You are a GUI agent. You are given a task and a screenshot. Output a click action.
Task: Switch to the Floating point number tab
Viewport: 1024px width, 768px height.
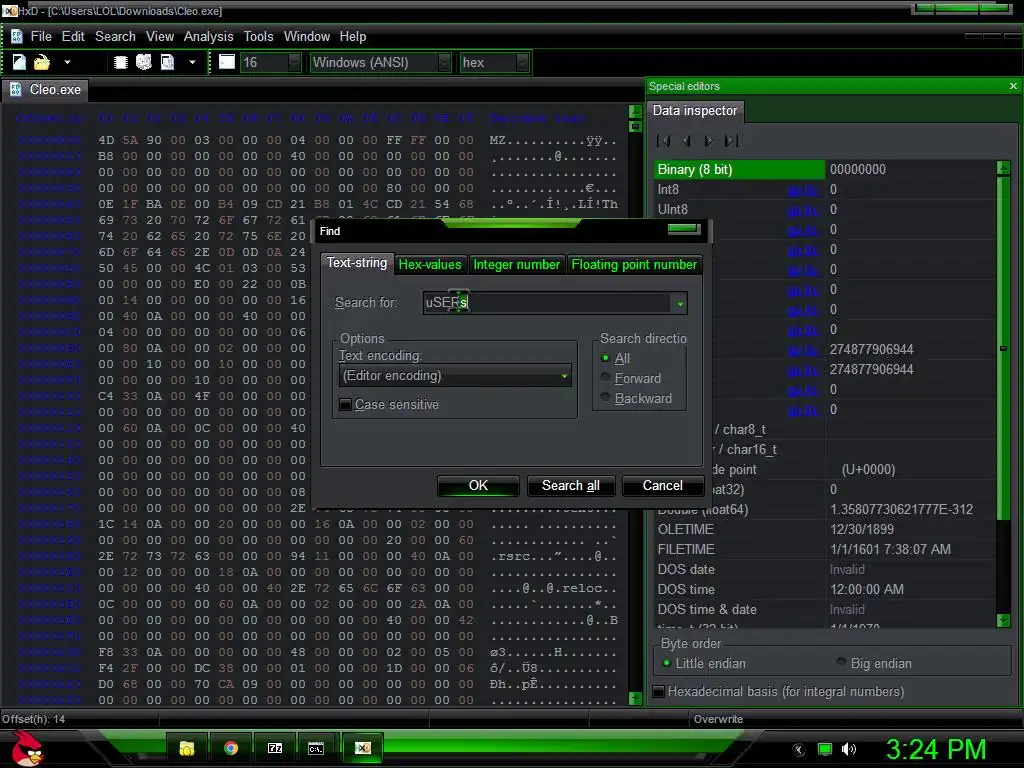[x=634, y=264]
